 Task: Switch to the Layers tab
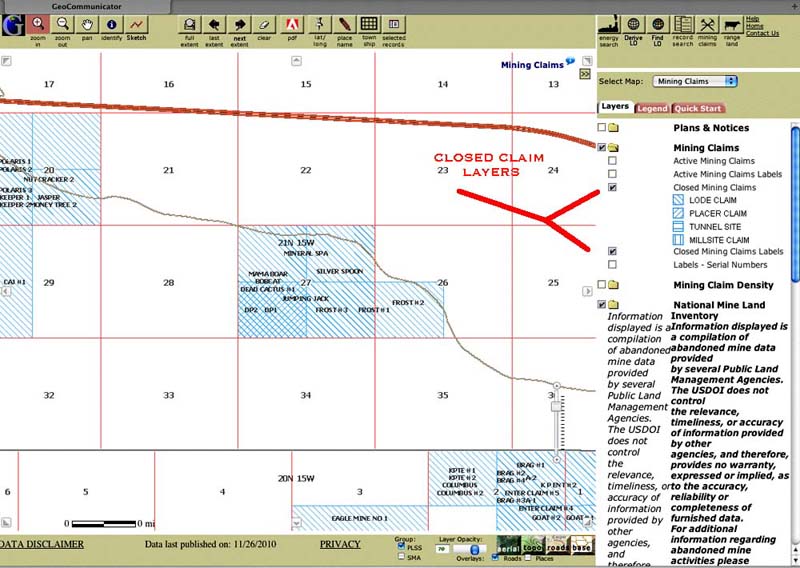coord(615,107)
